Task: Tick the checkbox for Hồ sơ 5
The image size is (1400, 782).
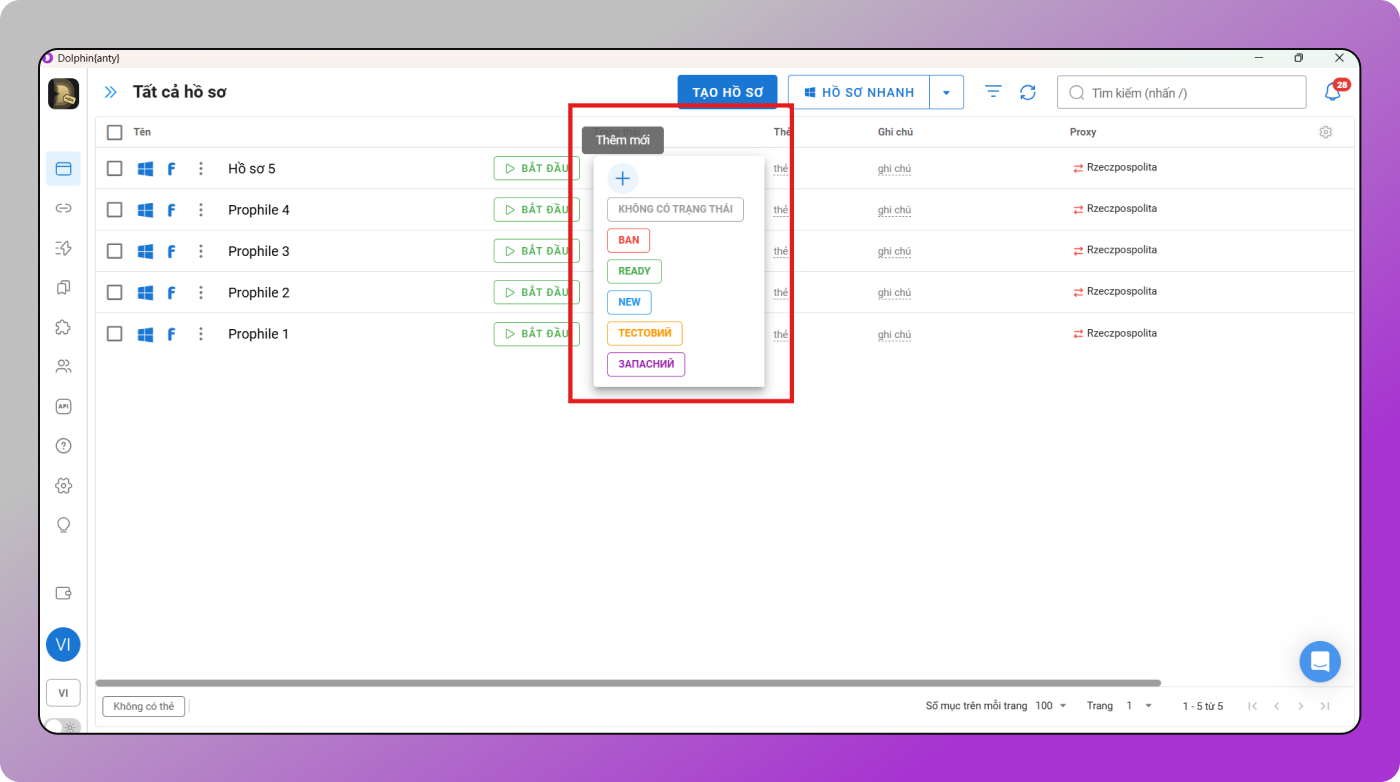Action: pos(115,169)
